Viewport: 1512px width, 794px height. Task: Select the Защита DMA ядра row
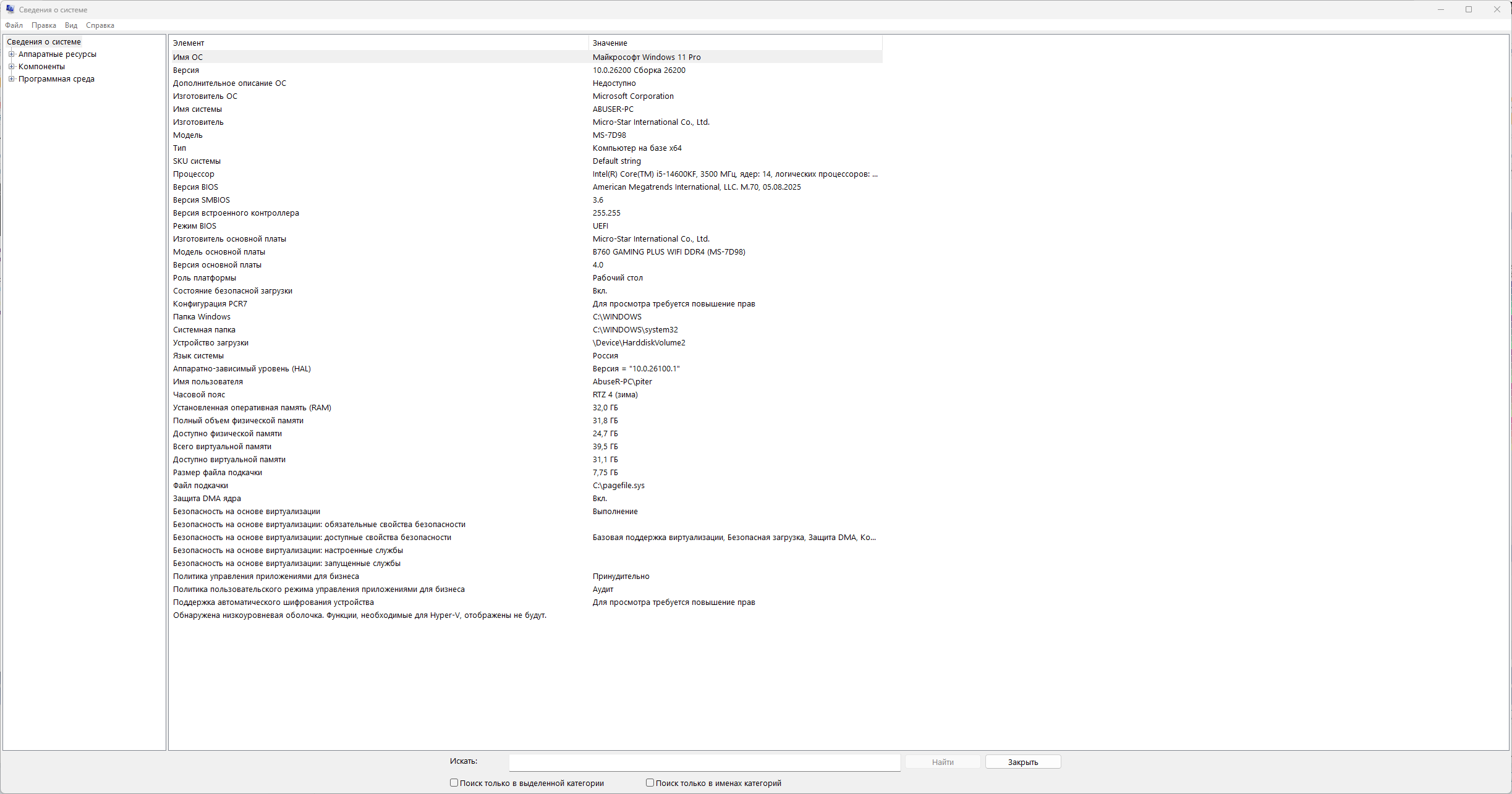pyautogui.click(x=526, y=499)
